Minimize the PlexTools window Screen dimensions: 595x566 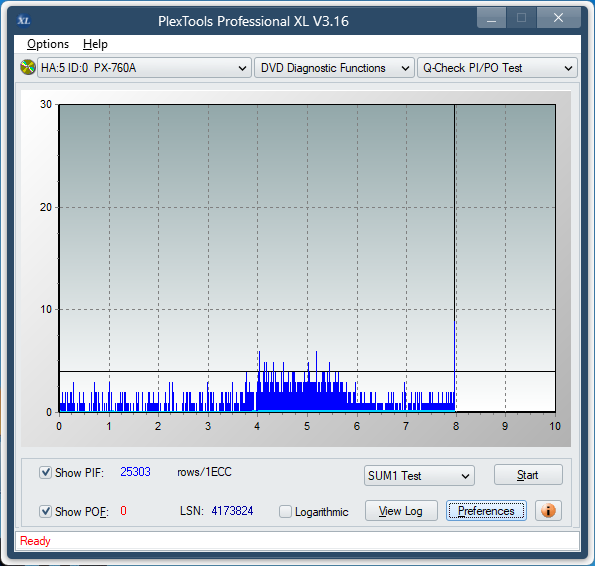tap(491, 18)
